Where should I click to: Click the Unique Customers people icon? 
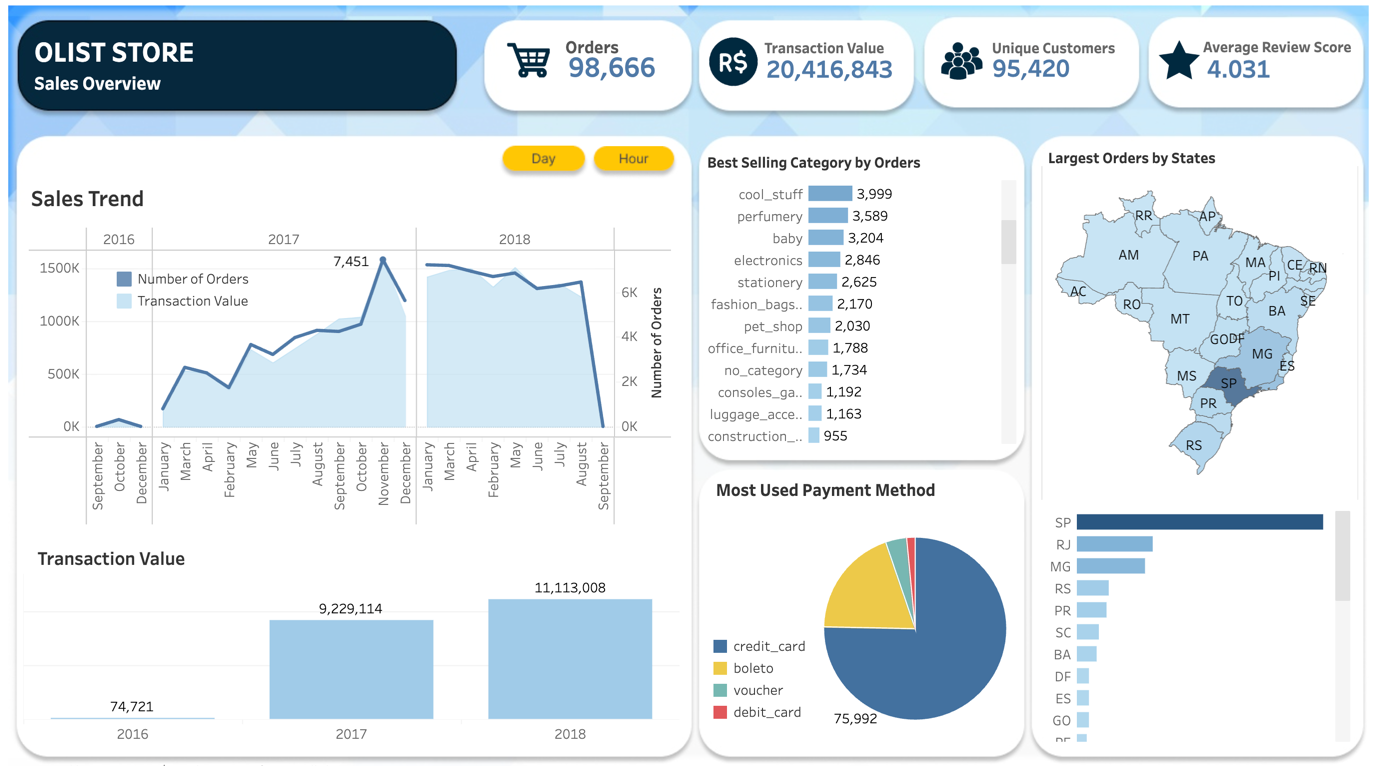961,61
